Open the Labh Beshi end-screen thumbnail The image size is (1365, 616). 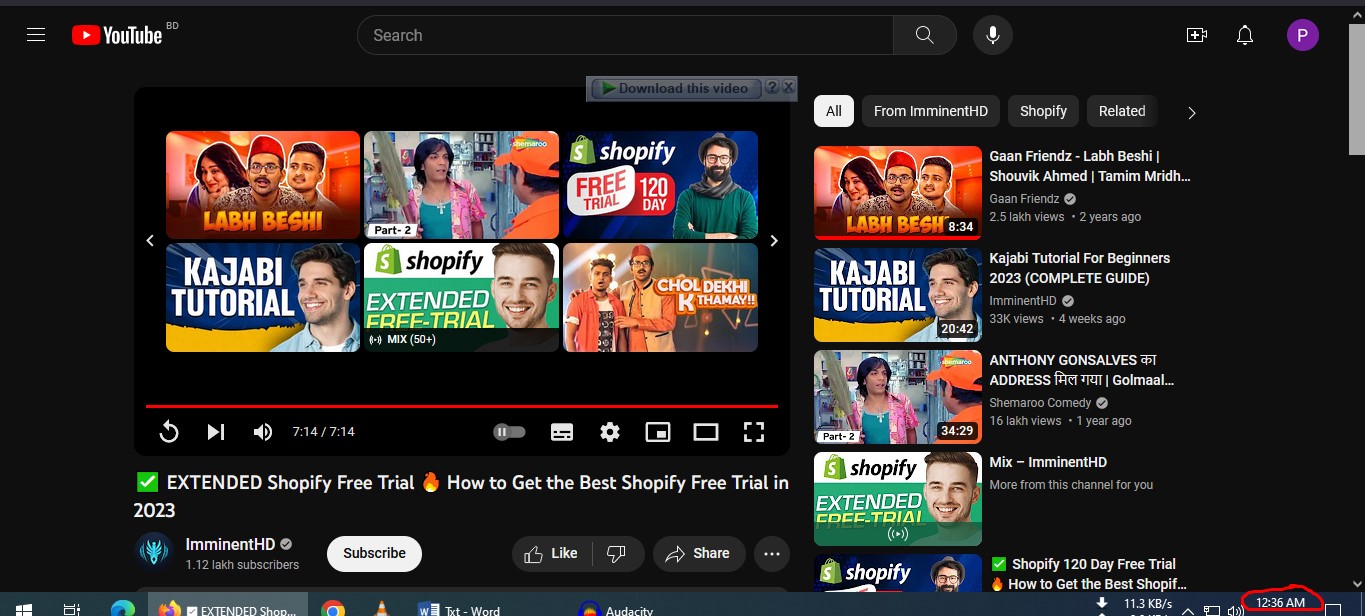click(x=263, y=185)
